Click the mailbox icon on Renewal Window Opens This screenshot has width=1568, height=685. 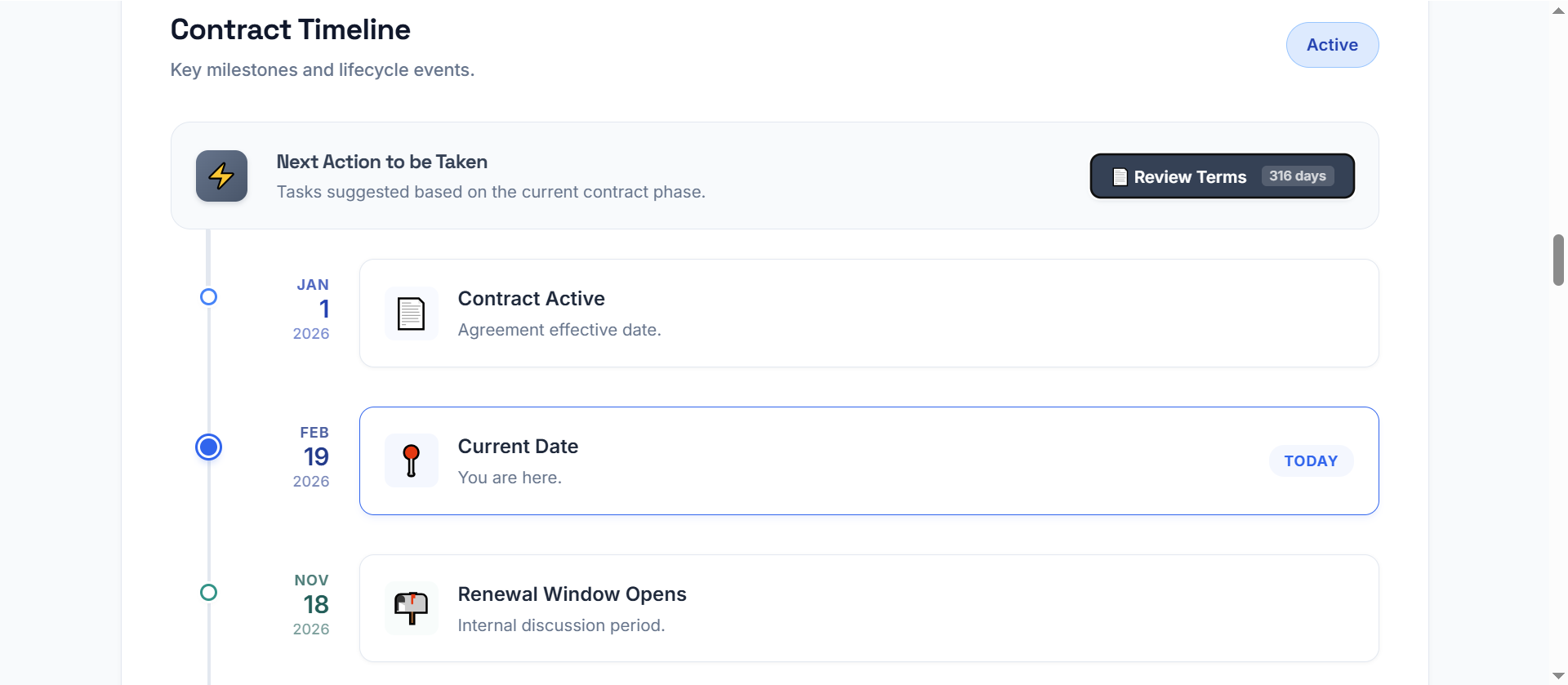411,607
